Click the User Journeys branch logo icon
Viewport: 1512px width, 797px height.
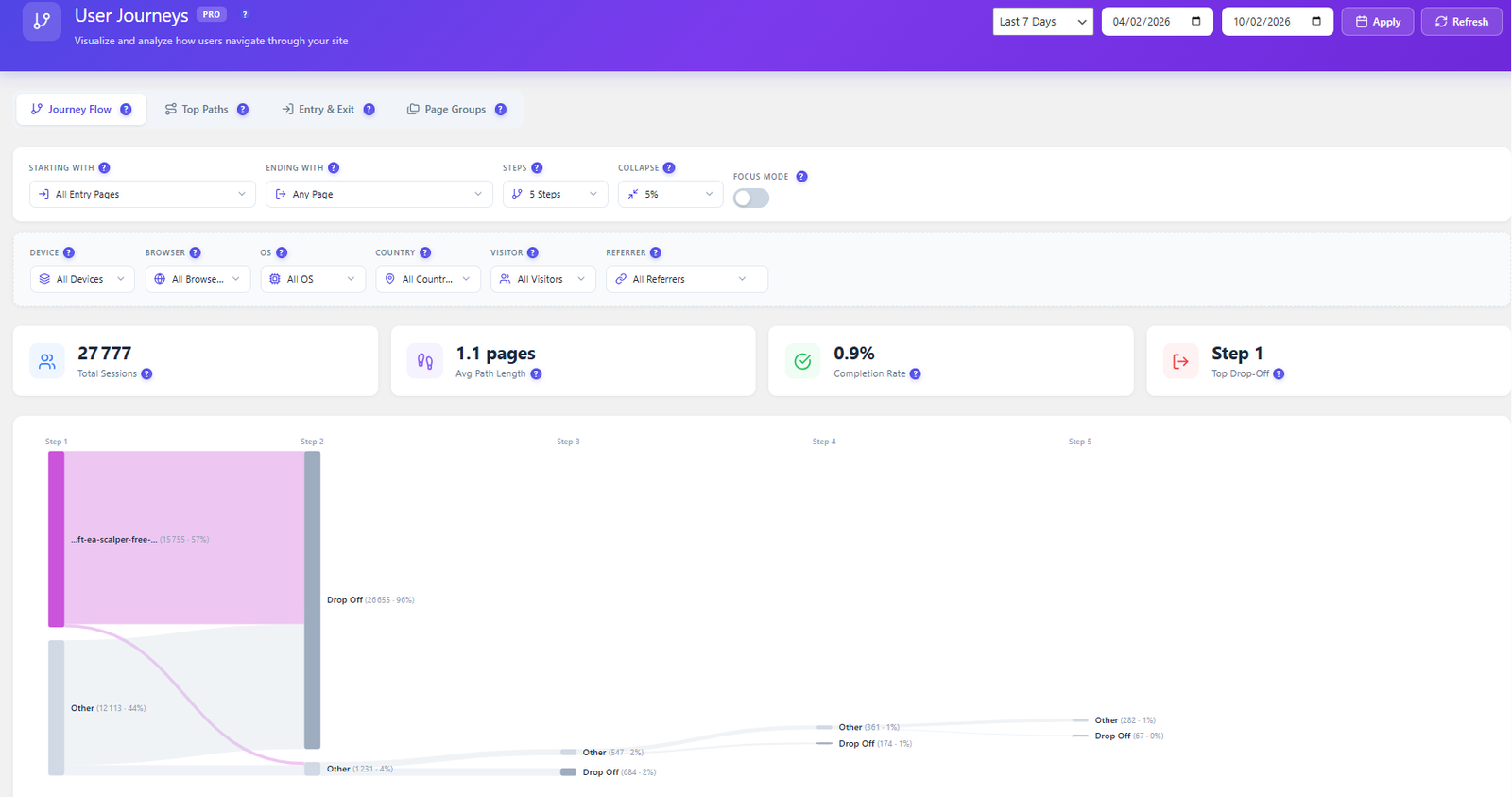[42, 21]
